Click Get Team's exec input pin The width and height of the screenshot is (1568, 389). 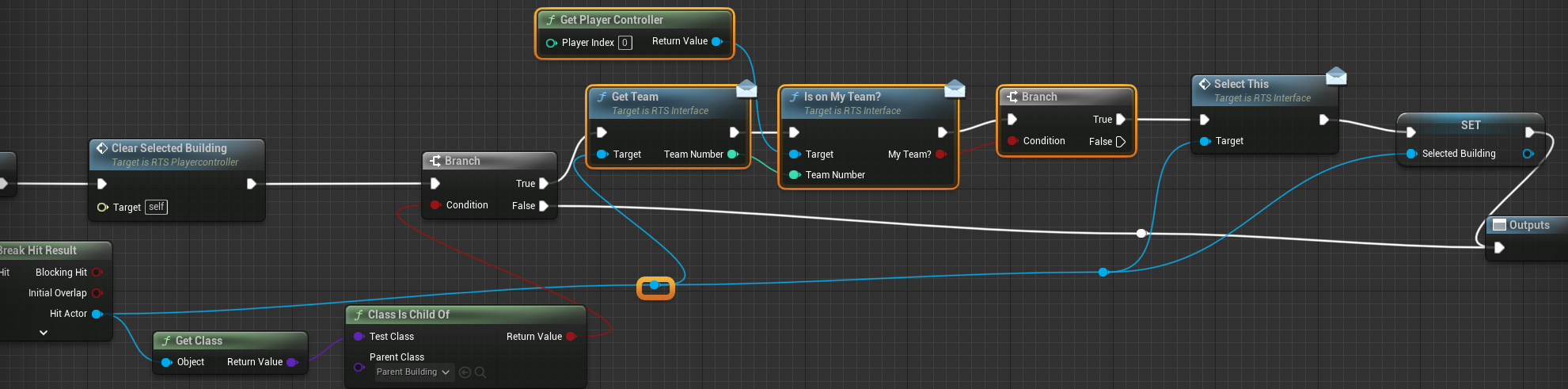602,132
